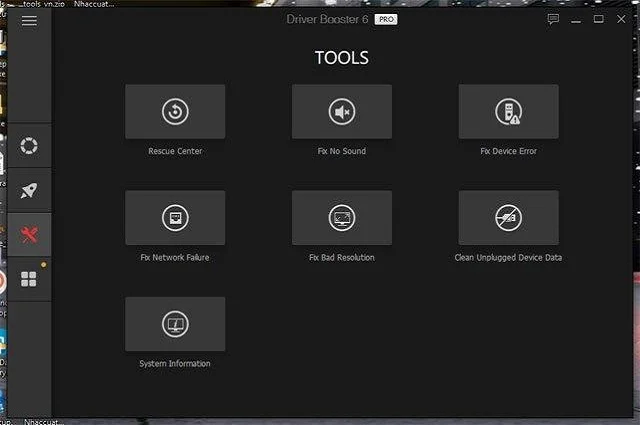640x425 pixels.
Task: Click the Fix Device Error label
Action: tap(509, 151)
